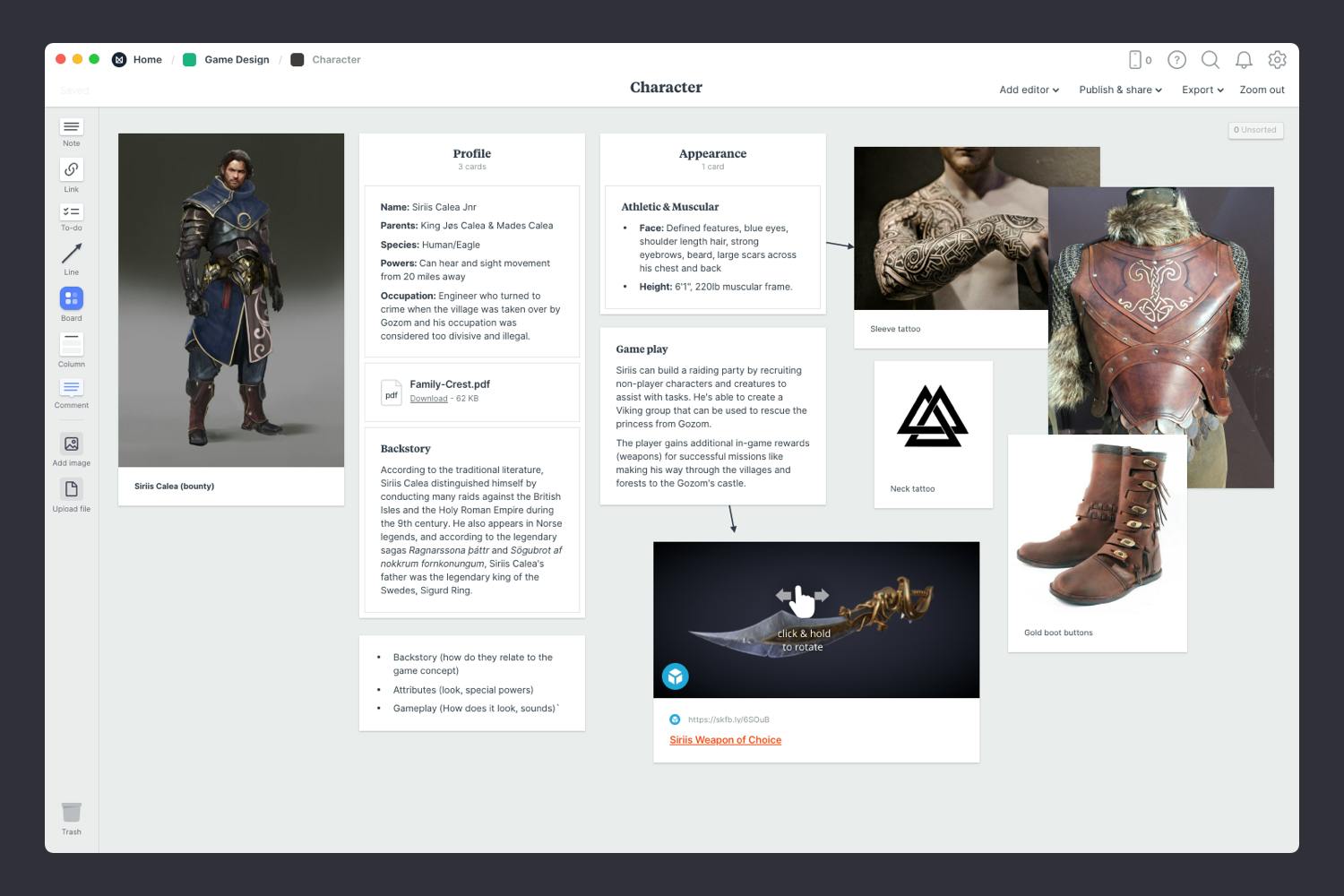The width and height of the screenshot is (1344, 896).
Task: Click the Zoom out button
Action: coord(1262,90)
